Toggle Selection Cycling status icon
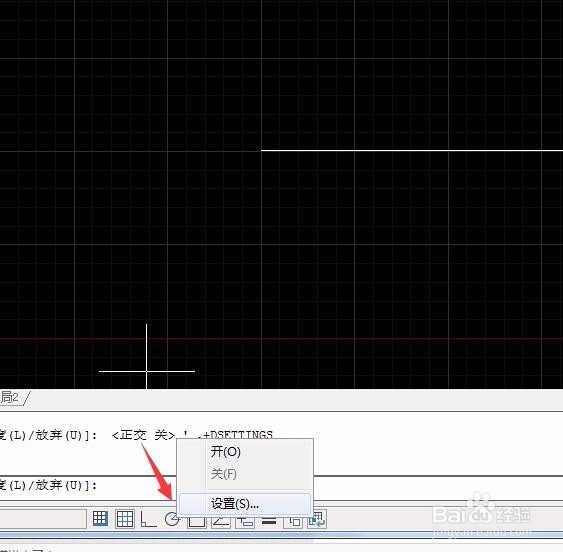Screen dimensions: 563x552 click(x=317, y=519)
